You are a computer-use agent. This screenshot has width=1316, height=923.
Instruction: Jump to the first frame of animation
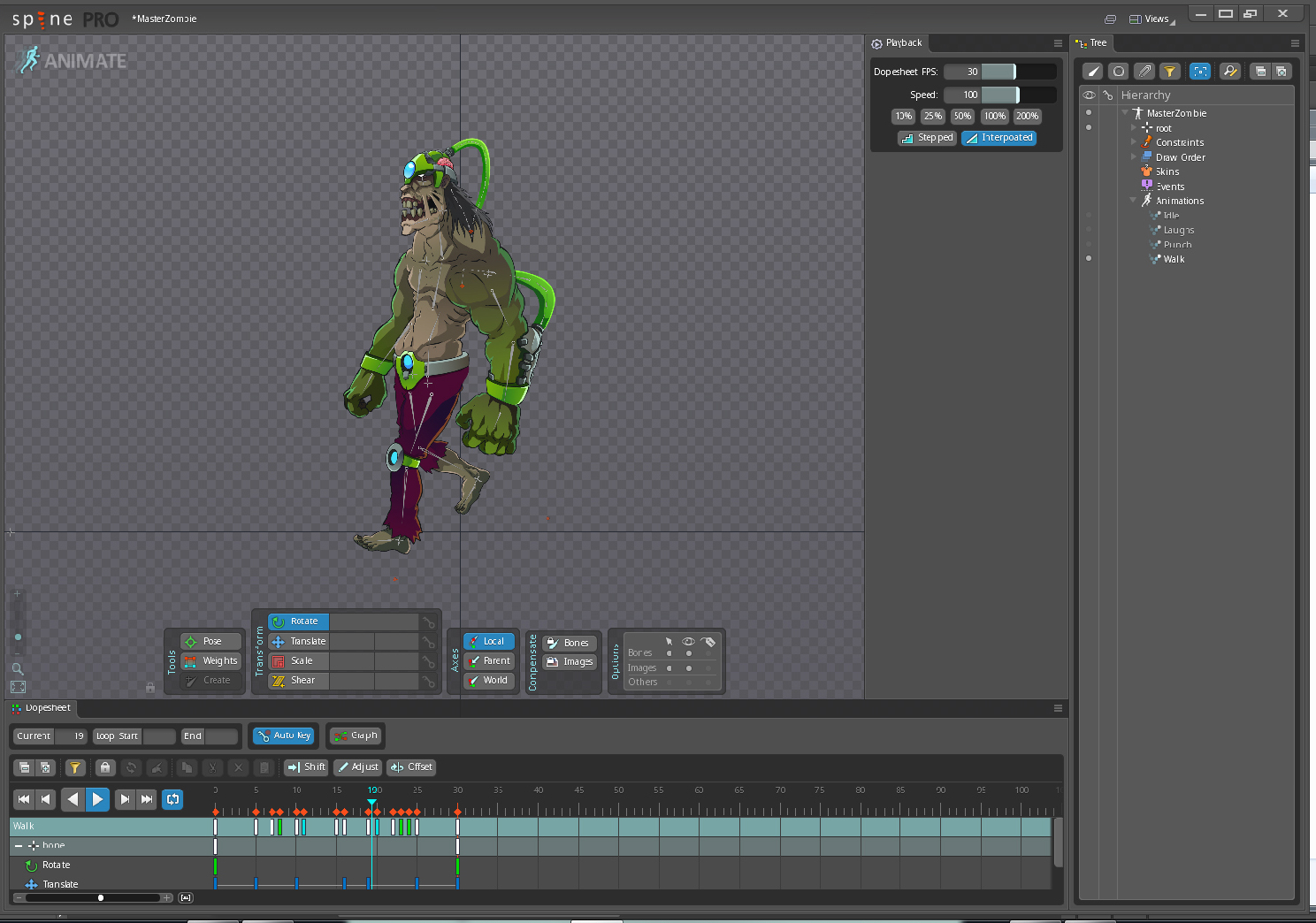24,799
